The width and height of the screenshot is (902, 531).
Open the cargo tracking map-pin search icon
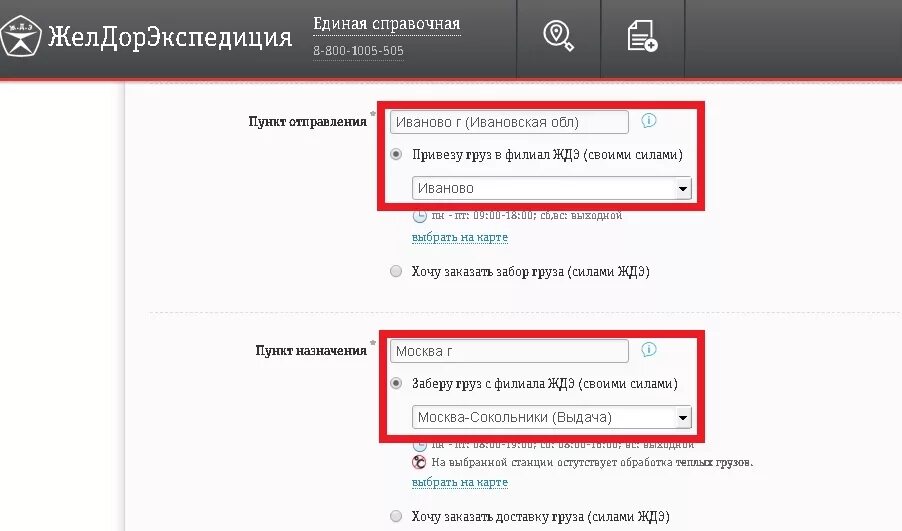(558, 36)
